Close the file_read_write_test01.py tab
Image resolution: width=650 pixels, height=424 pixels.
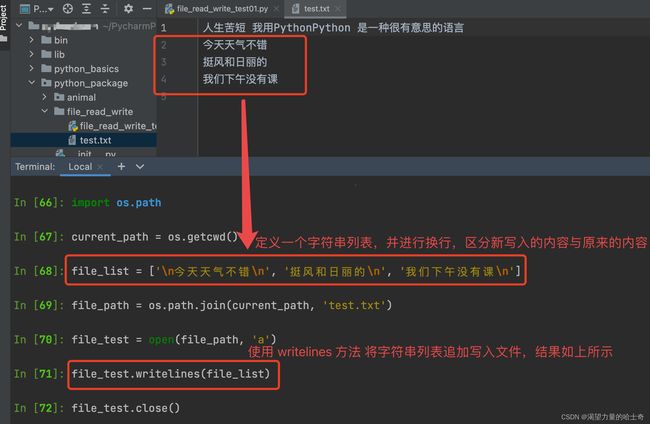[x=276, y=9]
